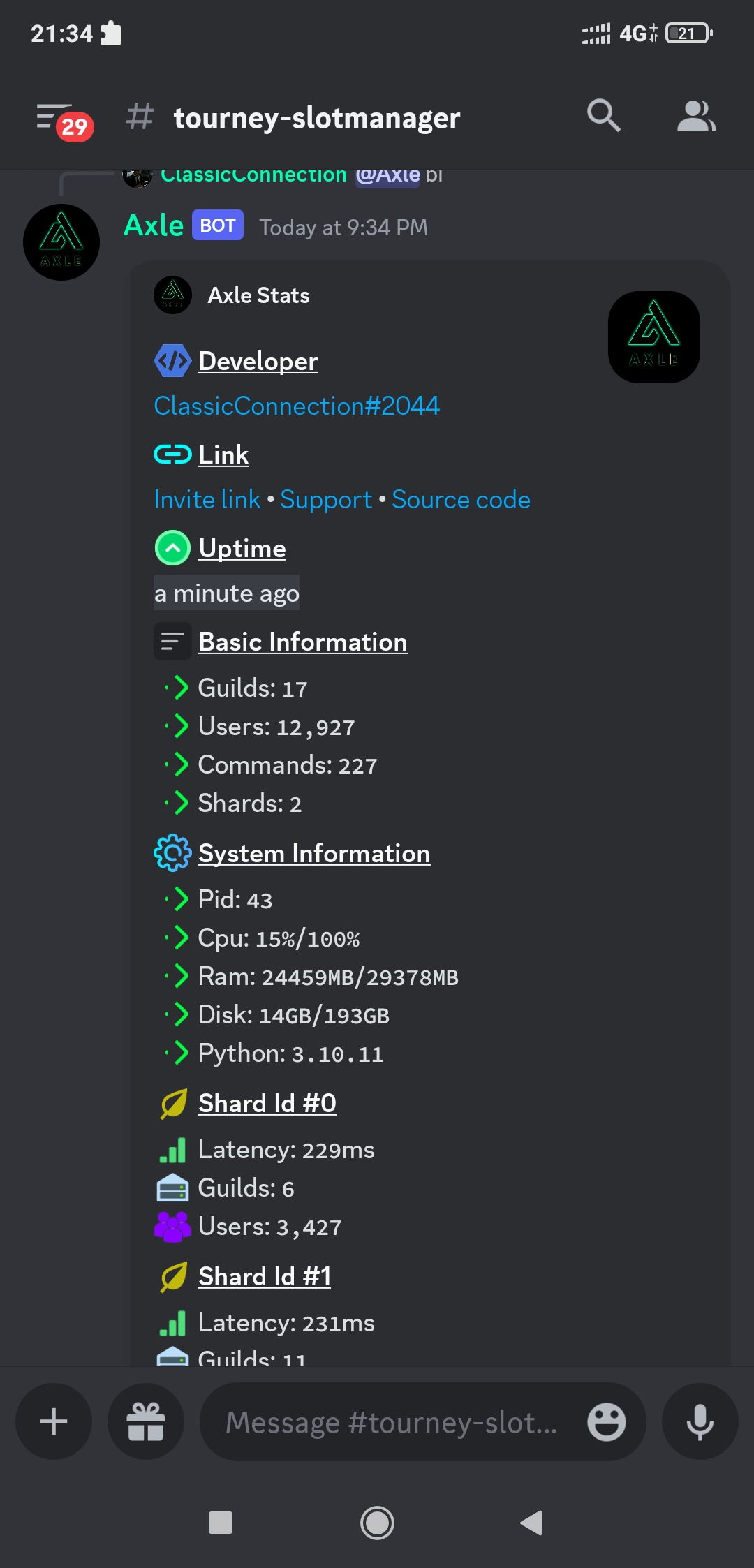The image size is (754, 1568).
Task: Tap the green Uptime status icon
Action: point(172,549)
